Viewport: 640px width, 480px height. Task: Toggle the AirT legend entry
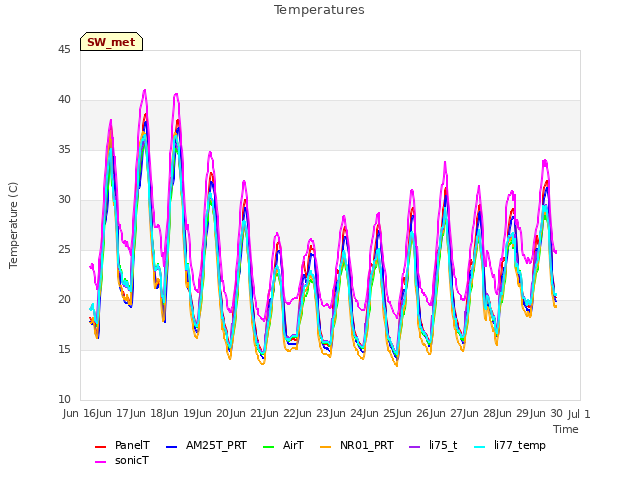[283, 445]
